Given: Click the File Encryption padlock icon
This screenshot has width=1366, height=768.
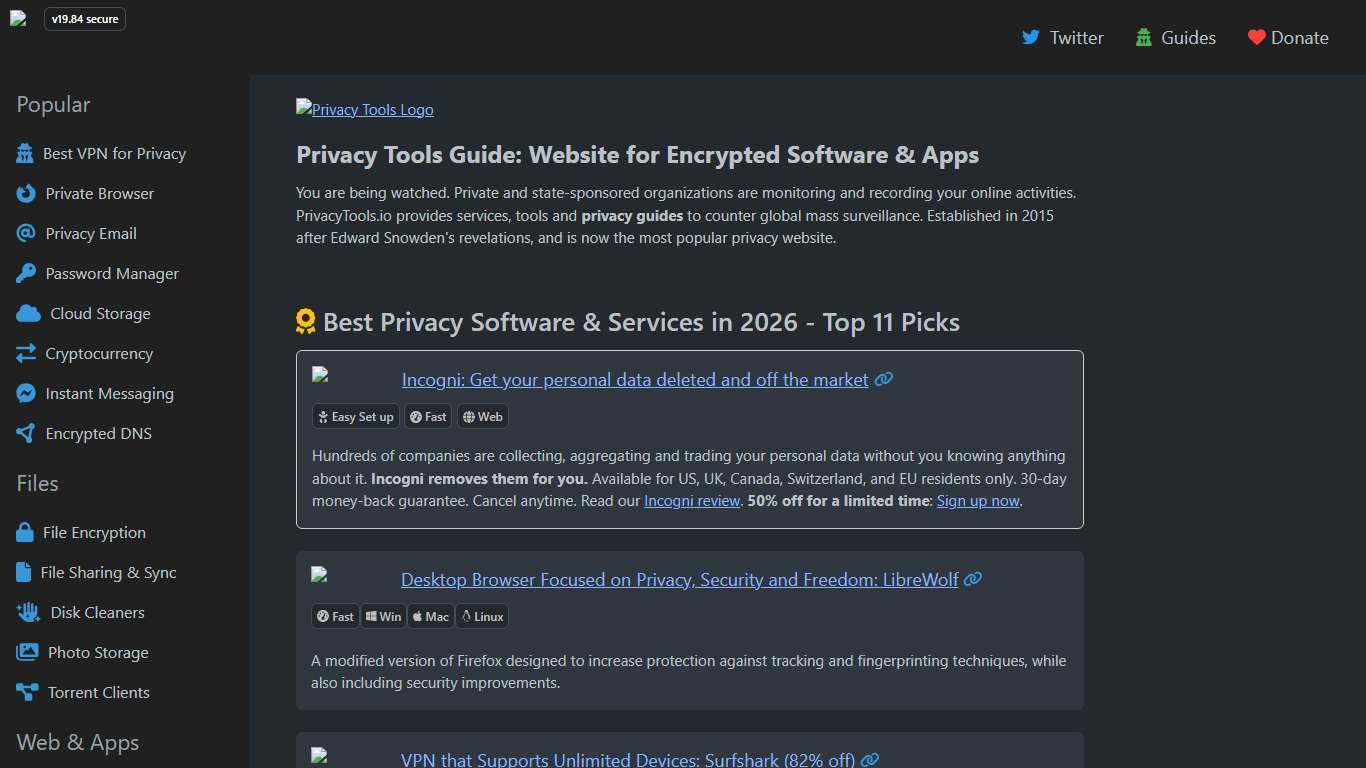Looking at the screenshot, I should (26, 532).
